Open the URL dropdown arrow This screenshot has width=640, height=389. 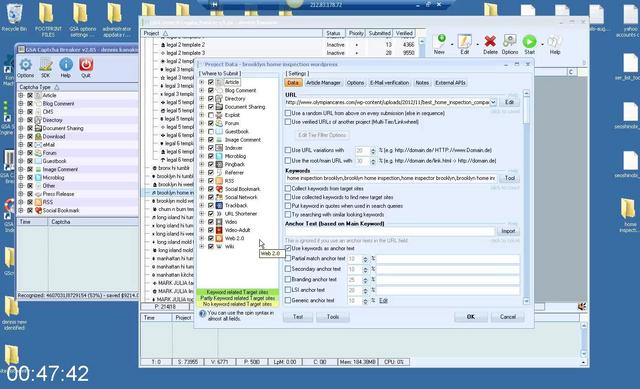coord(493,102)
